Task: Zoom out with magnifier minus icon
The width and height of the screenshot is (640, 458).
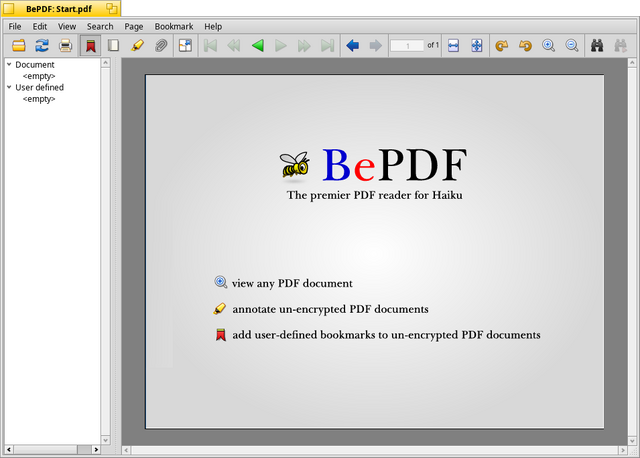Action: [x=572, y=45]
